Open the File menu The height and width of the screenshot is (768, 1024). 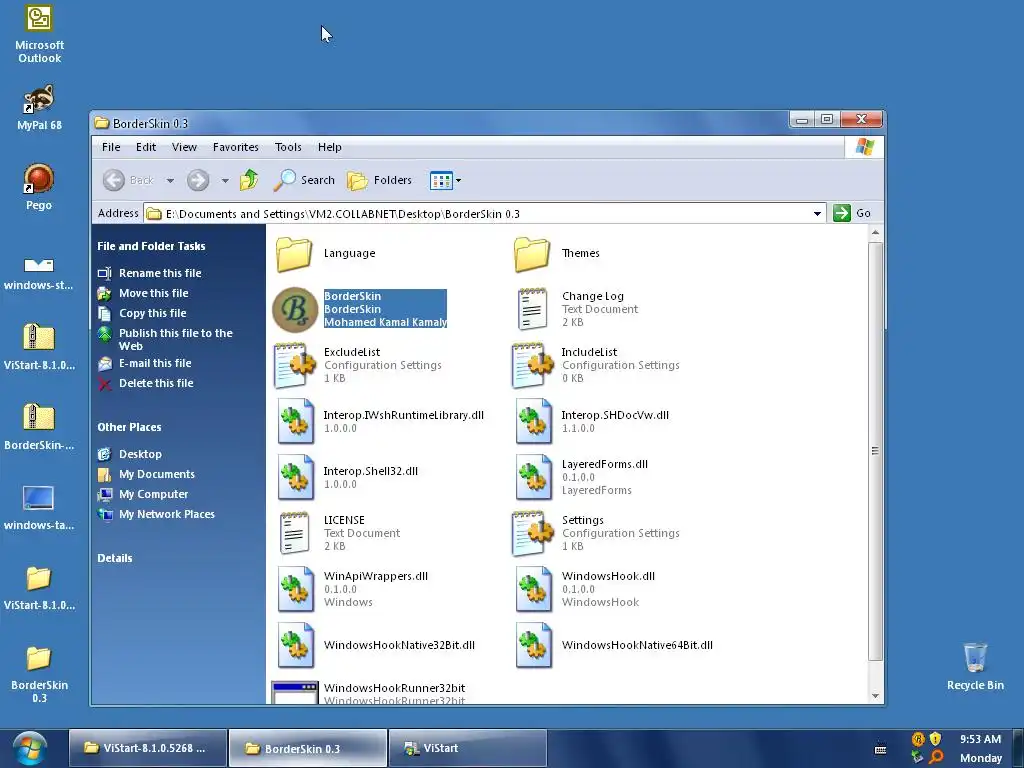pyautogui.click(x=111, y=147)
